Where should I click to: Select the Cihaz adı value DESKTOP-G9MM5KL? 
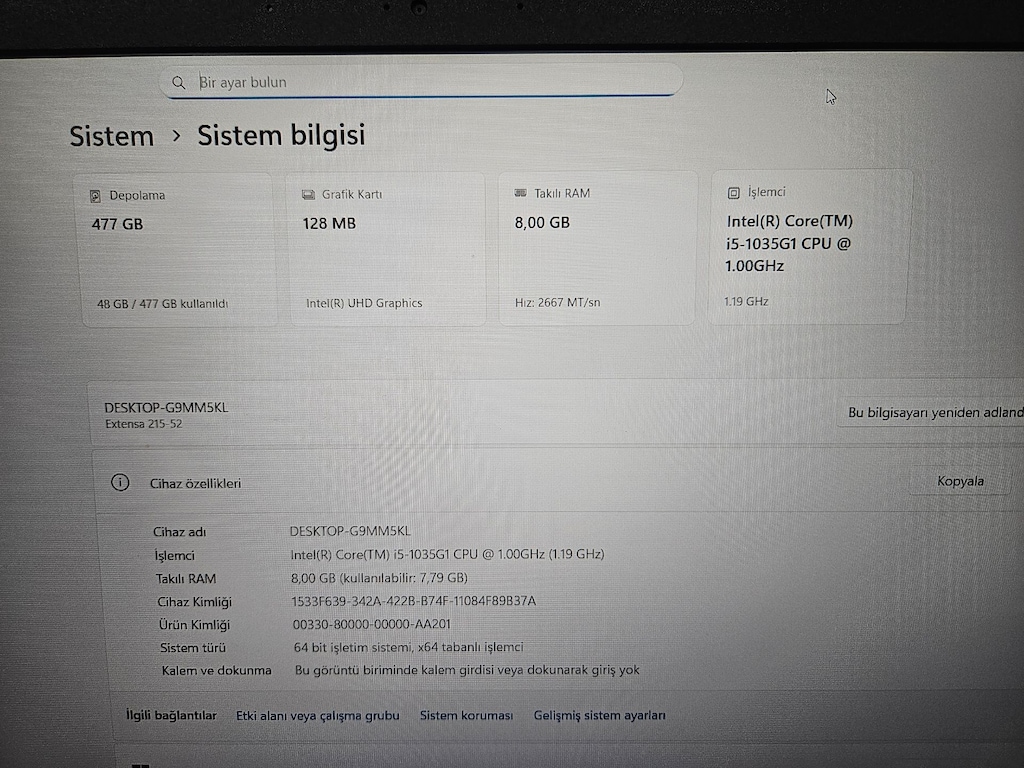point(350,531)
